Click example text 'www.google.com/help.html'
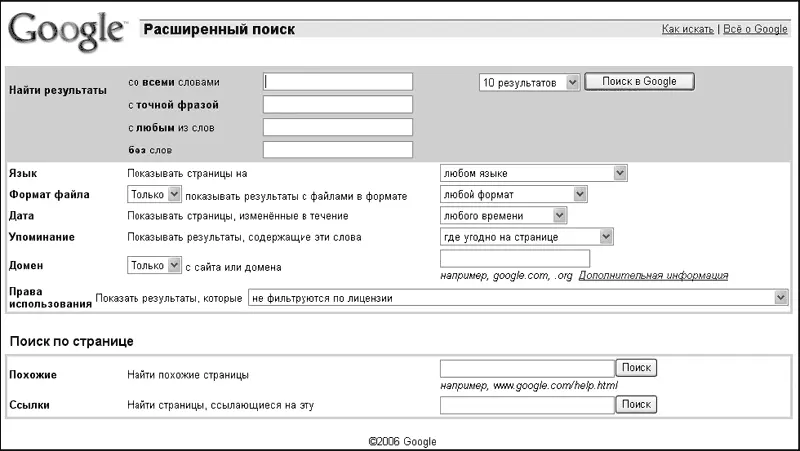The image size is (800, 451). tap(555, 385)
